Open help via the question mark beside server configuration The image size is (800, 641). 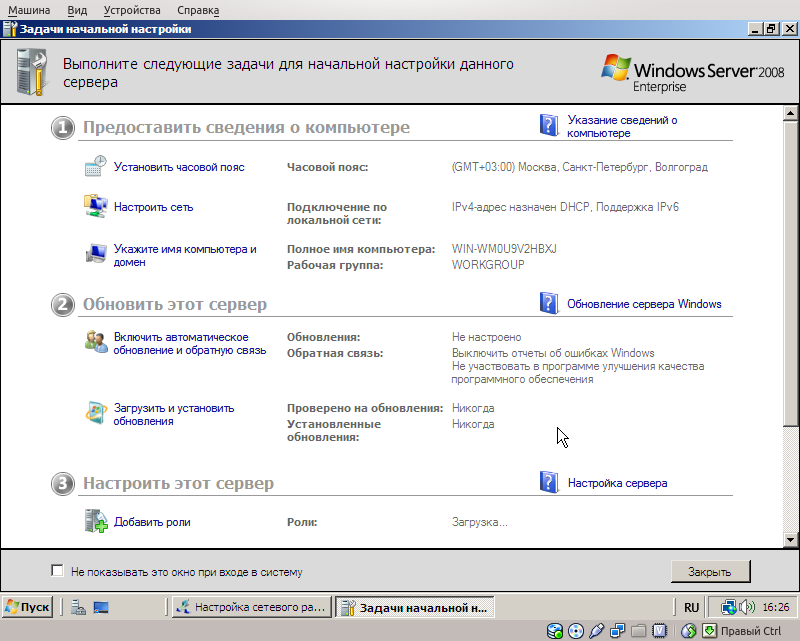(549, 482)
